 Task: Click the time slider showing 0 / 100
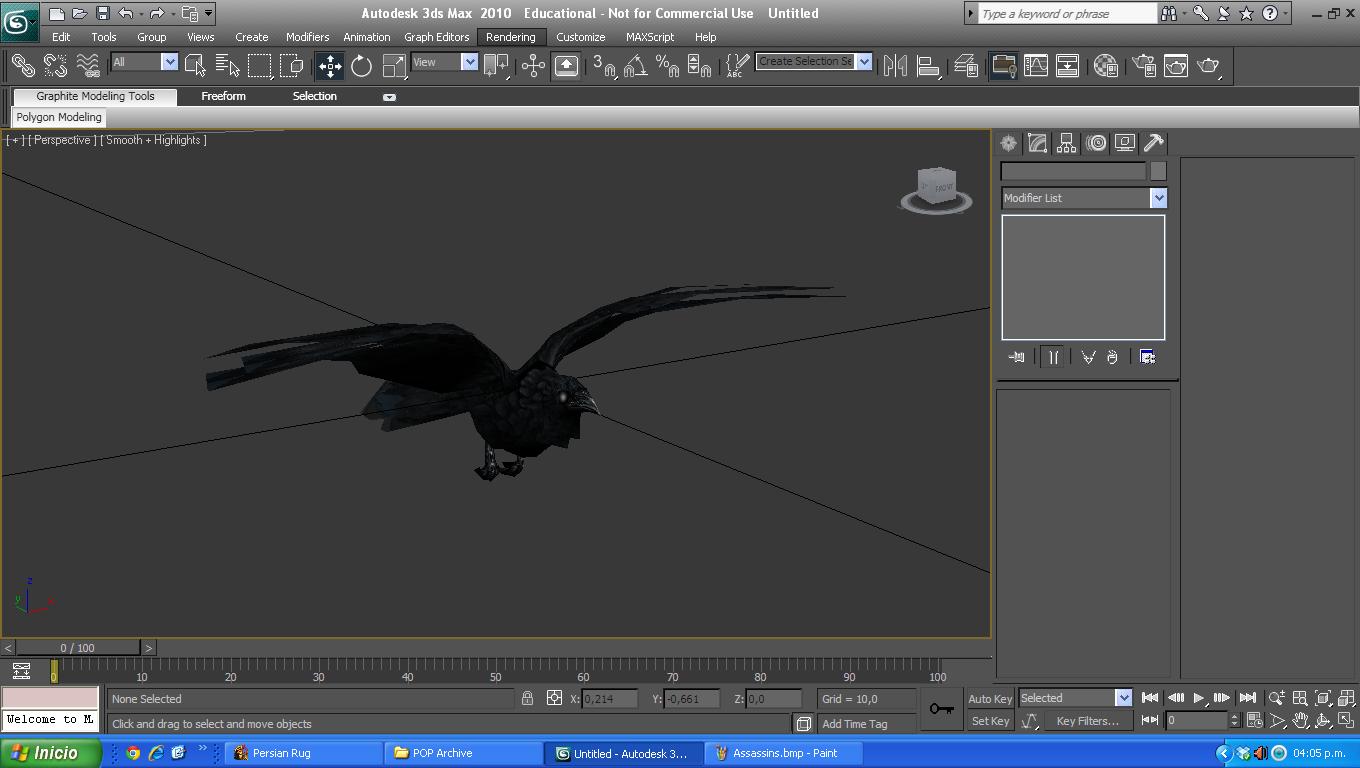(x=77, y=648)
